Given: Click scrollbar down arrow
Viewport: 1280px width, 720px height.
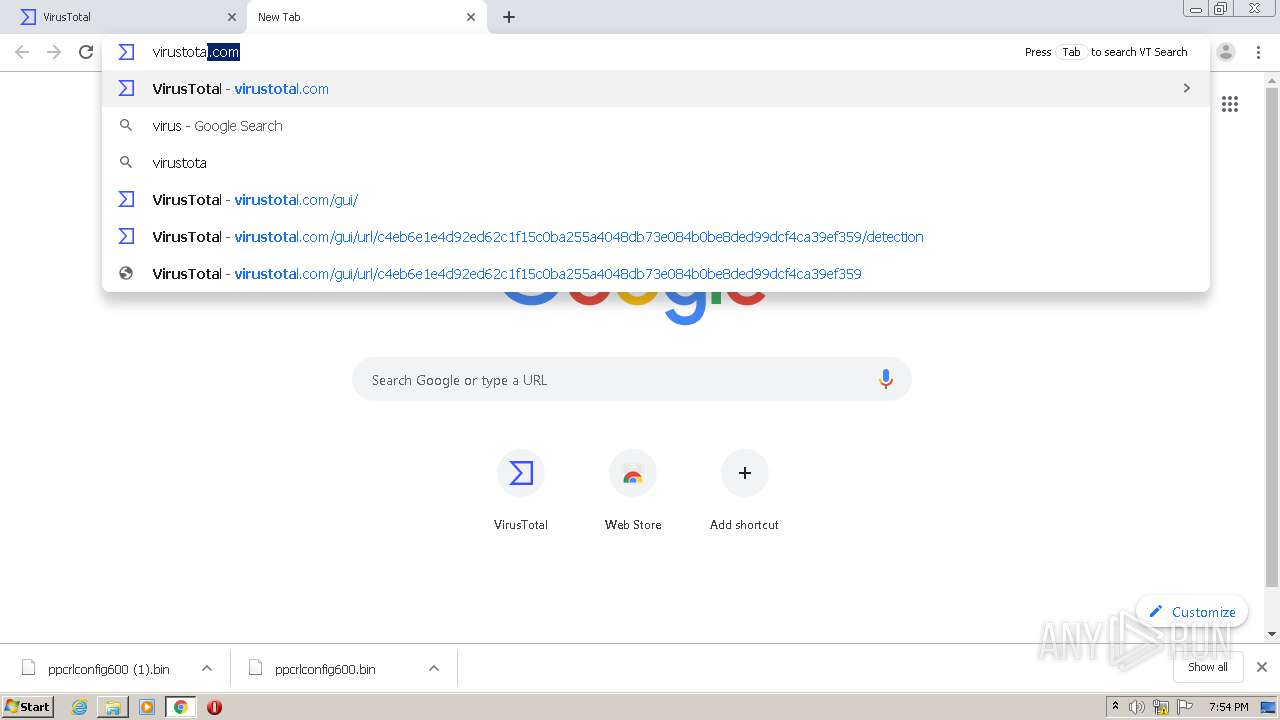Looking at the screenshot, I should tap(1272, 634).
